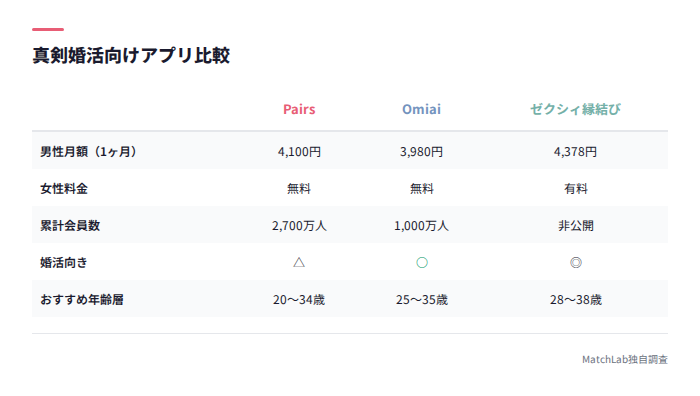Click the row label 婚活向き

[64, 263]
